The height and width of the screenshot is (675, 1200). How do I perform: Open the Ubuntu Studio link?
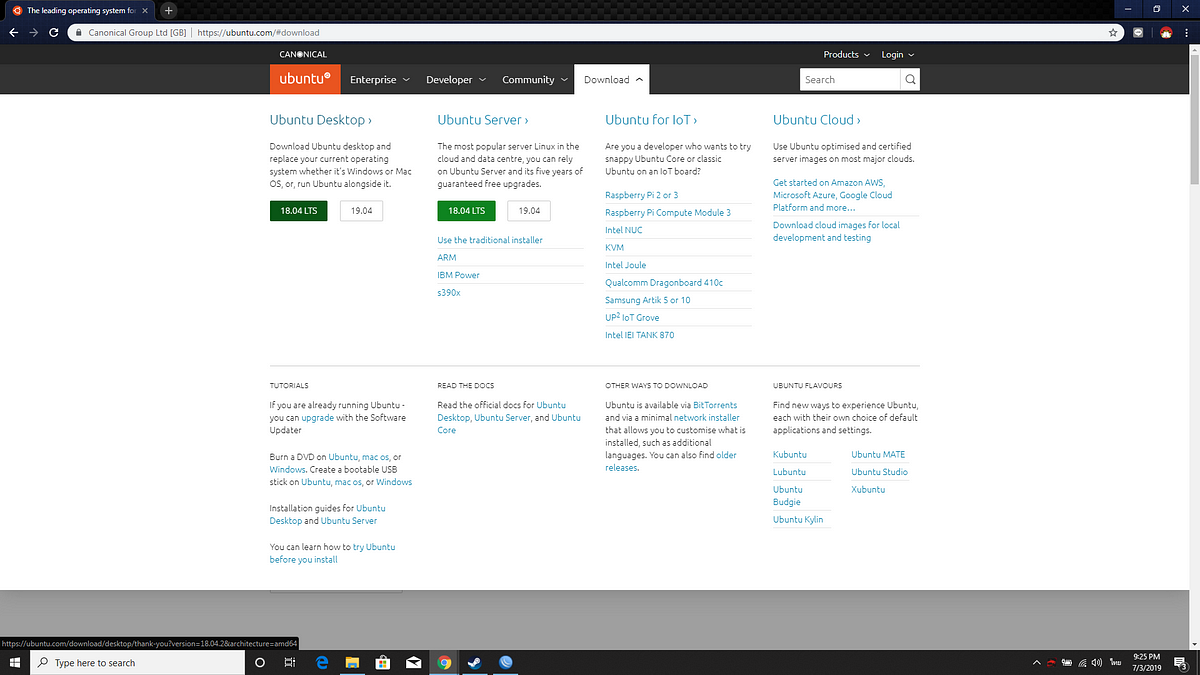coord(879,472)
